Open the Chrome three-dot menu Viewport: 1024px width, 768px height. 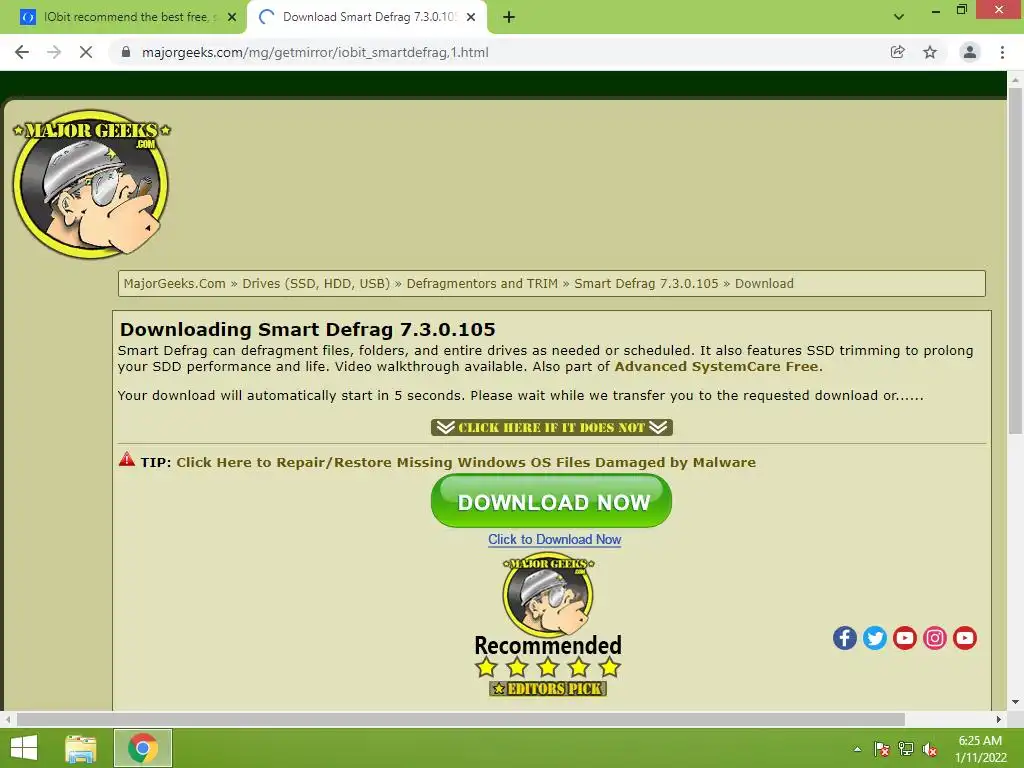click(x=1002, y=52)
